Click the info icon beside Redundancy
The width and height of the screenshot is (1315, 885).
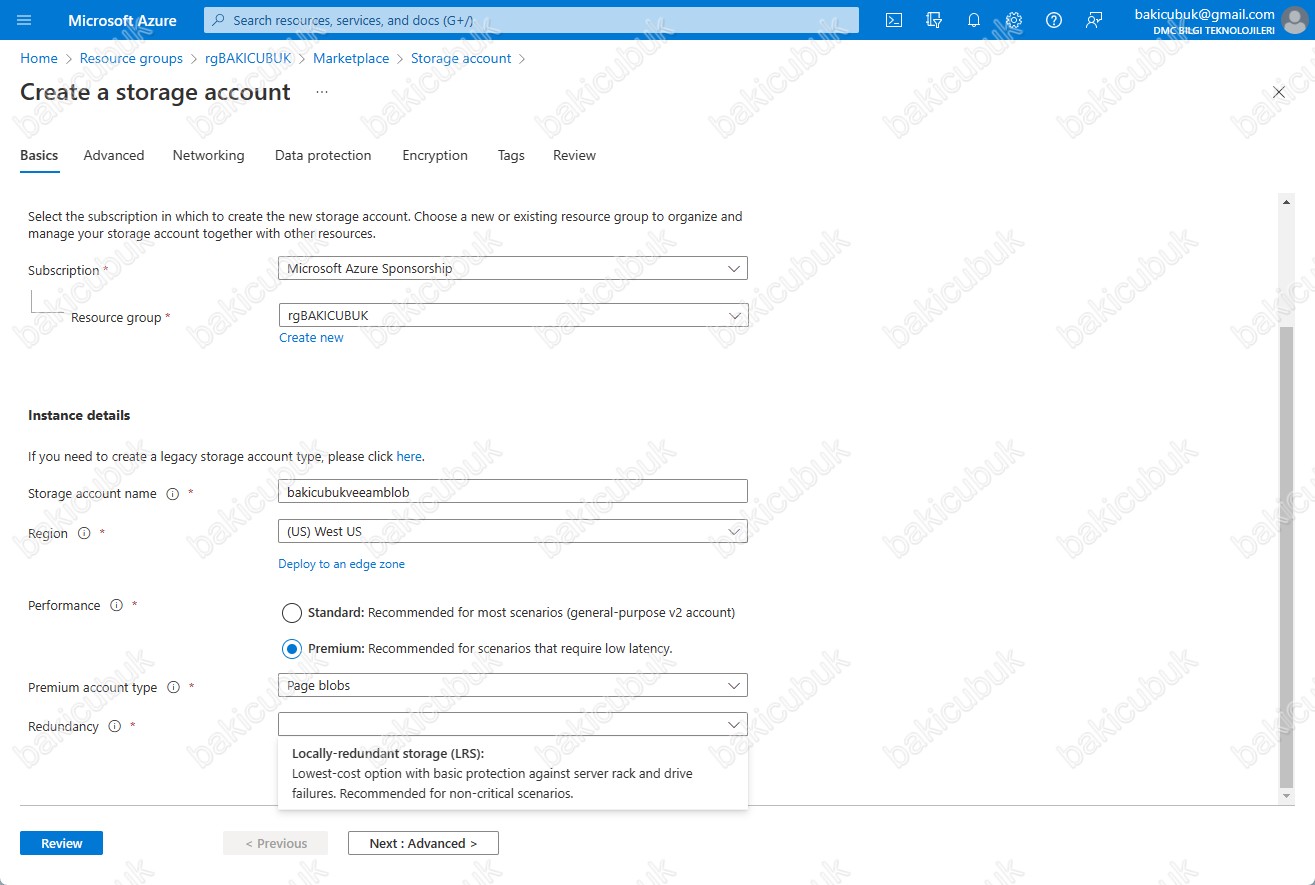(114, 727)
